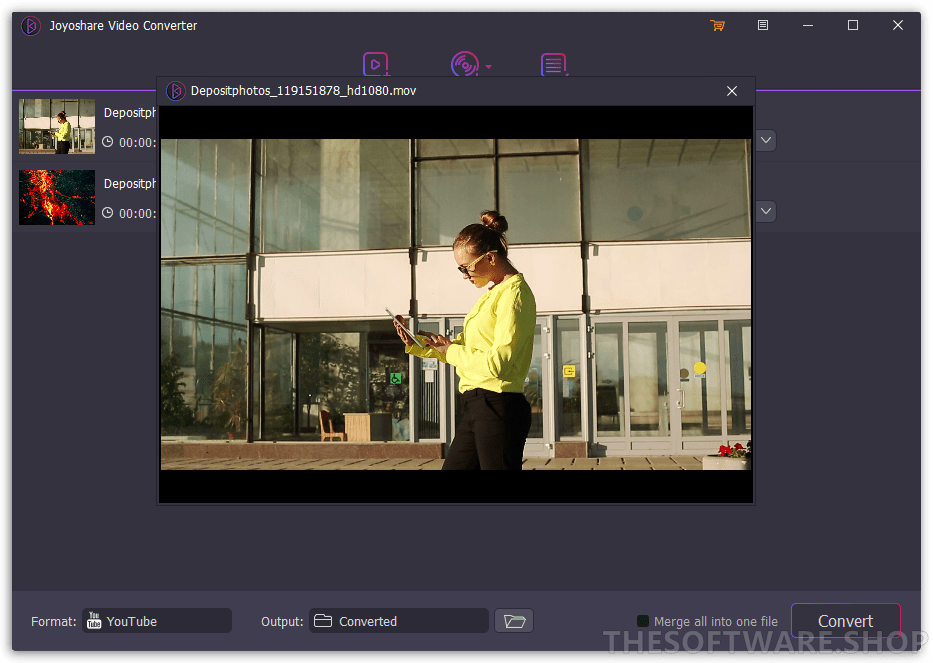Open the main menu icon near the cart
Image resolution: width=933 pixels, height=663 pixels.
point(763,25)
